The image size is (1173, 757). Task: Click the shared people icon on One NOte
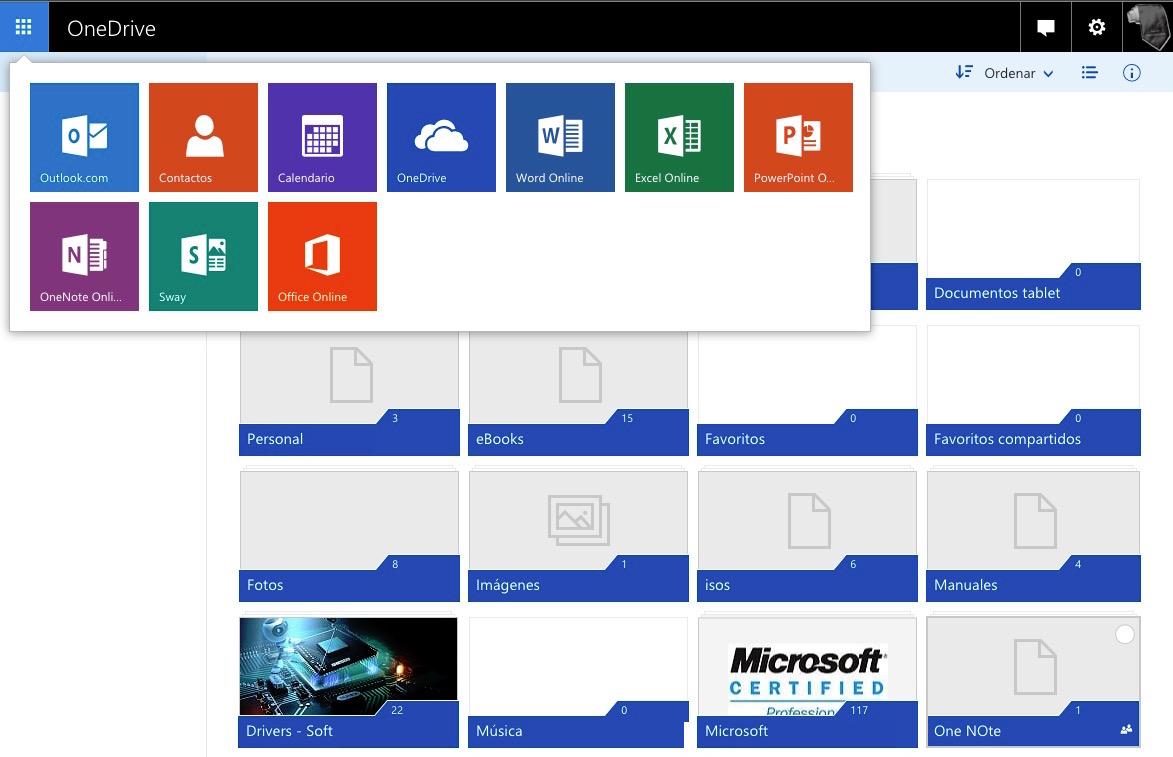click(x=1126, y=729)
